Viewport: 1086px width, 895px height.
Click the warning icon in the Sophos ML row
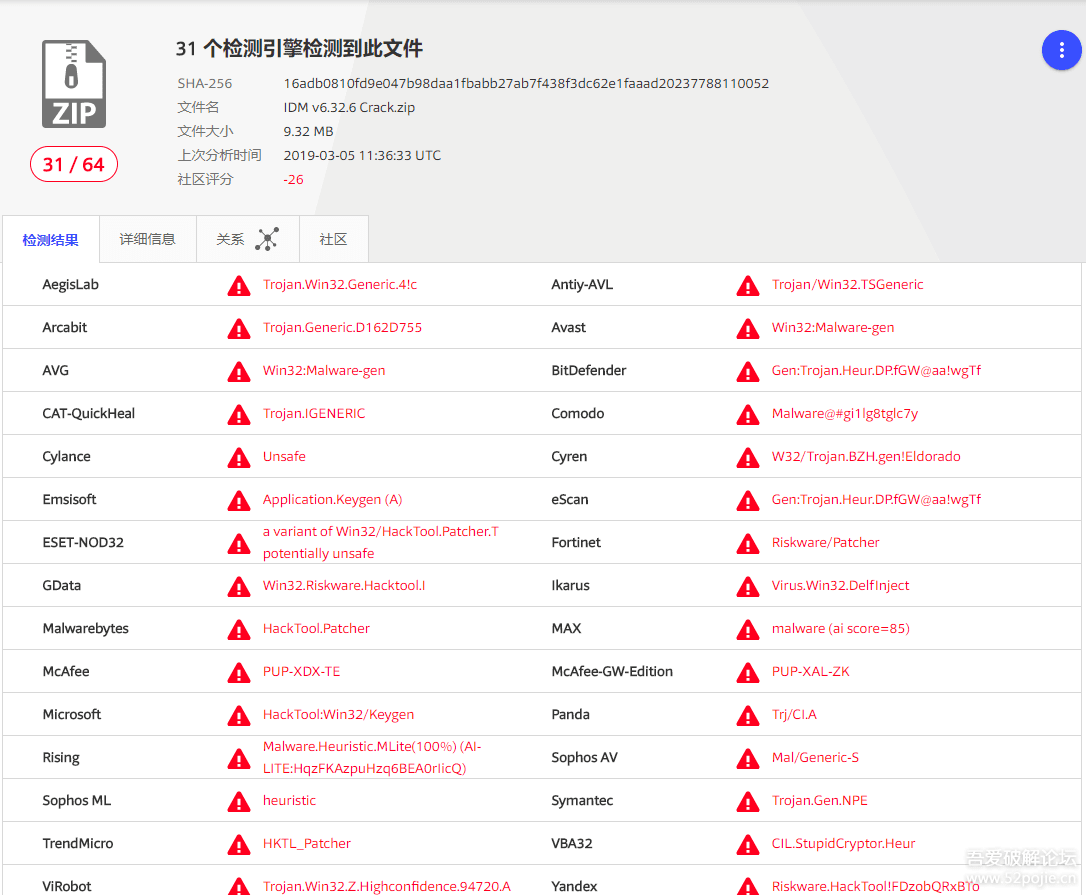[x=239, y=801]
